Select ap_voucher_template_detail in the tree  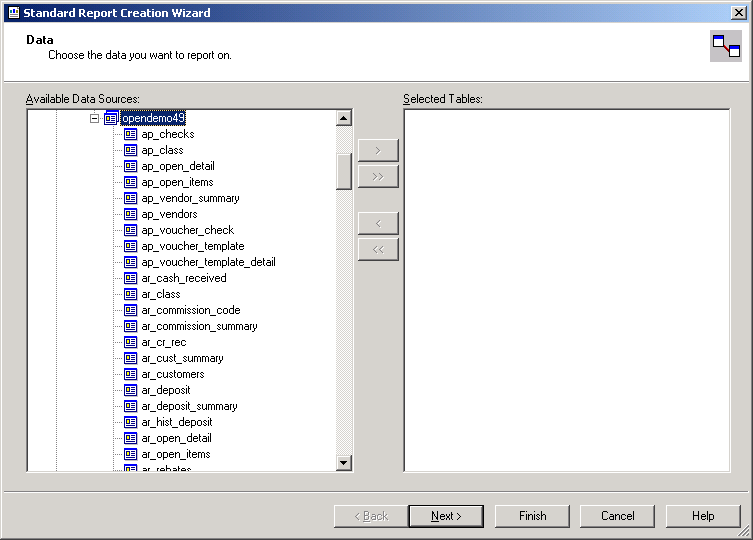coord(208,262)
